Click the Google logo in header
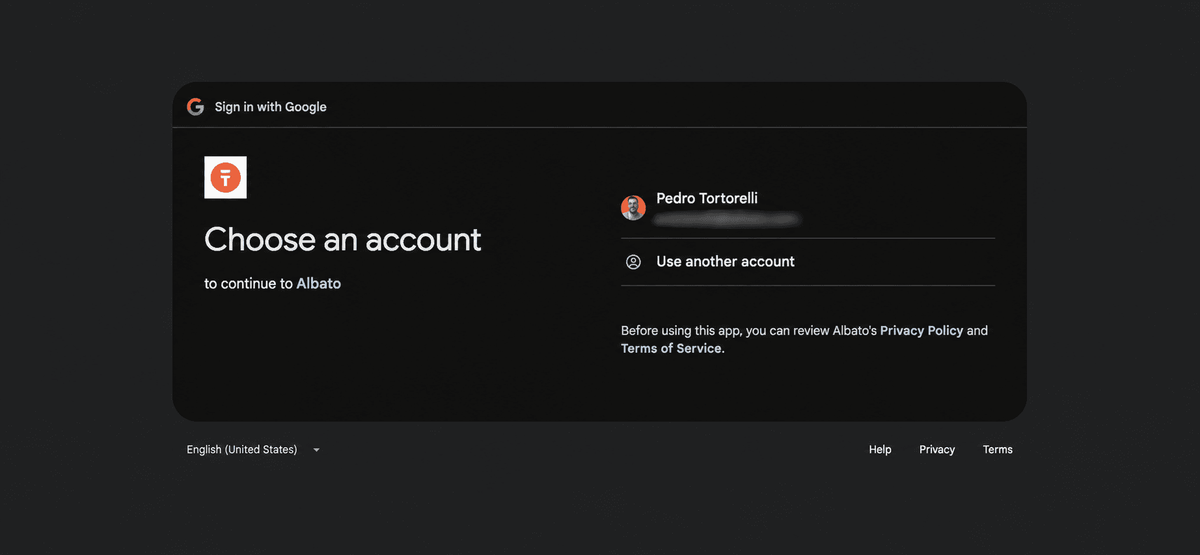The image size is (1200, 555). (x=195, y=107)
